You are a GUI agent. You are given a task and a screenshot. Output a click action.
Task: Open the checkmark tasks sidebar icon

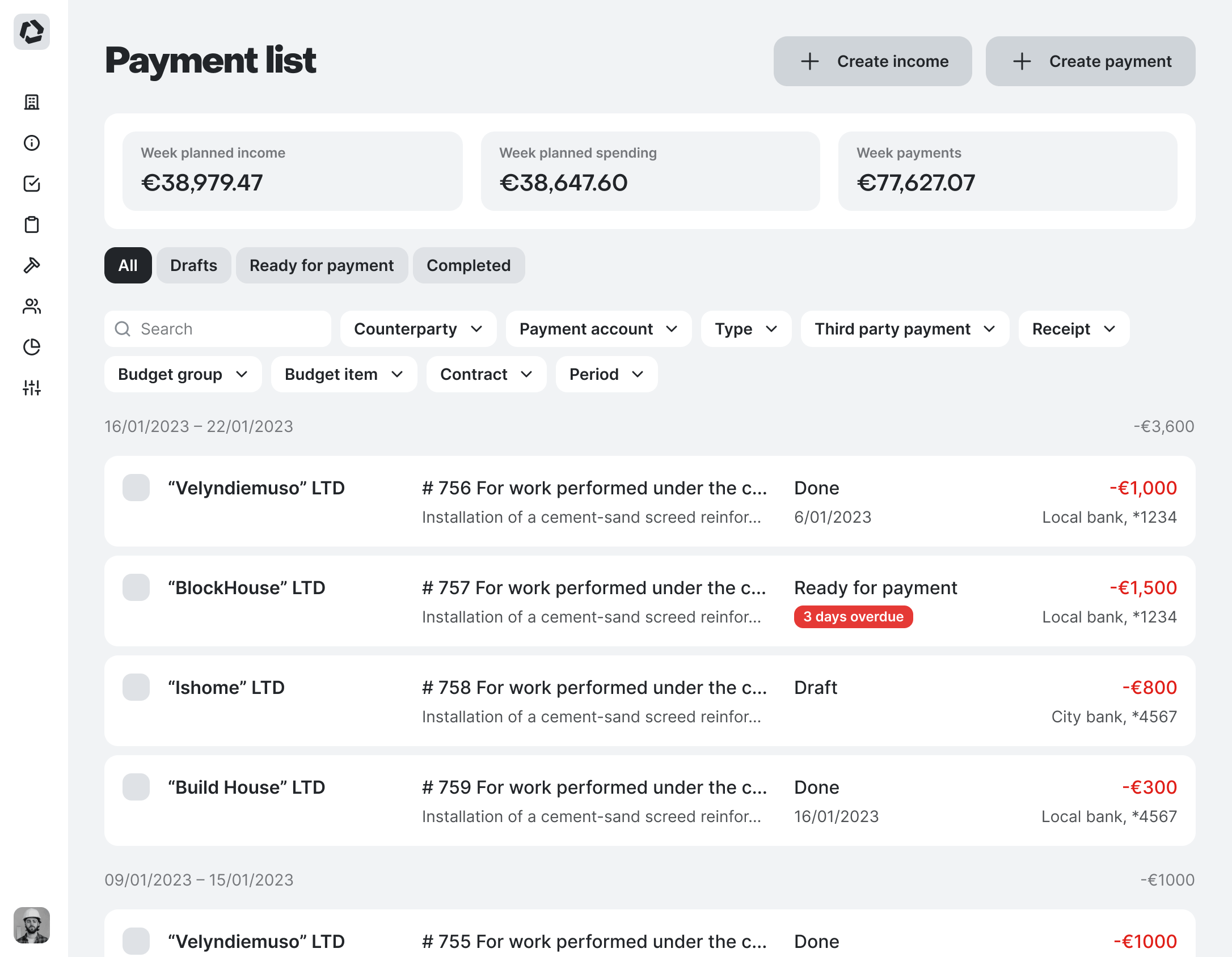click(x=32, y=184)
